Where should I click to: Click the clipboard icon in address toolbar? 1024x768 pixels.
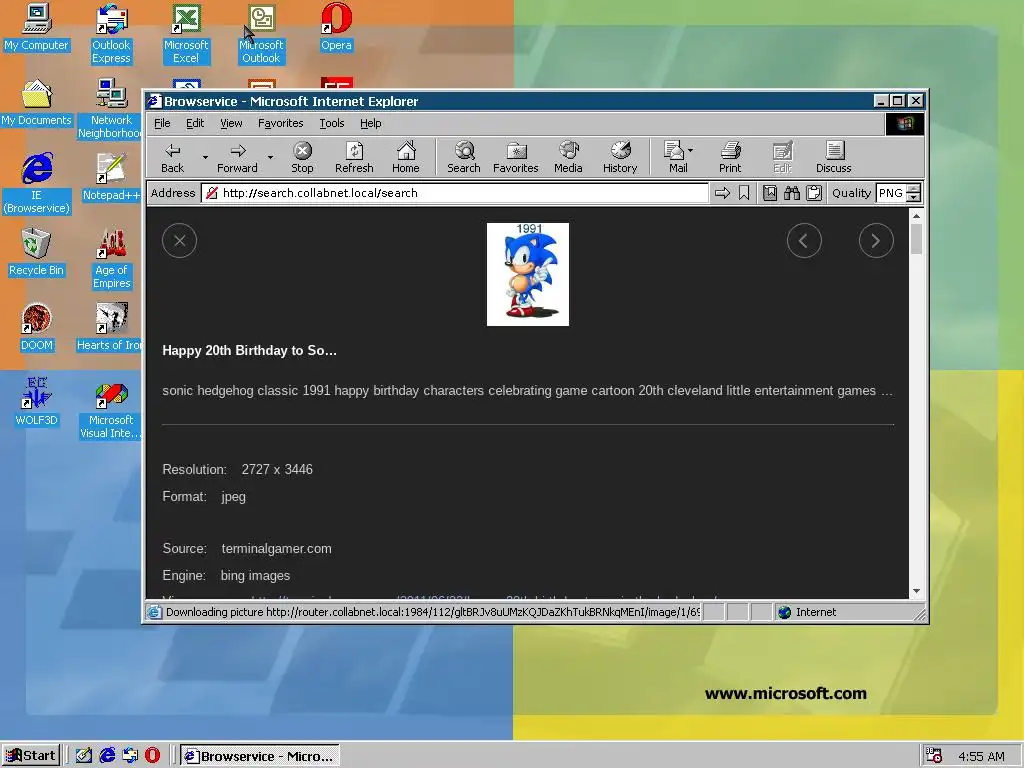click(x=814, y=193)
